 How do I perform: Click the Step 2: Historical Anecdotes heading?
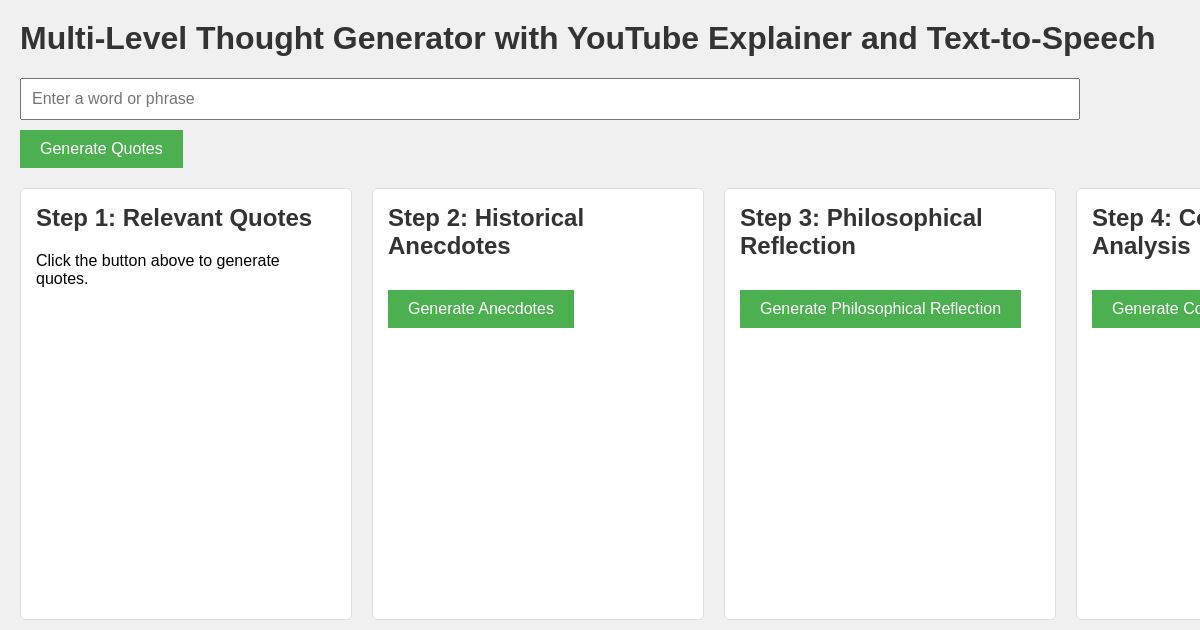point(486,232)
